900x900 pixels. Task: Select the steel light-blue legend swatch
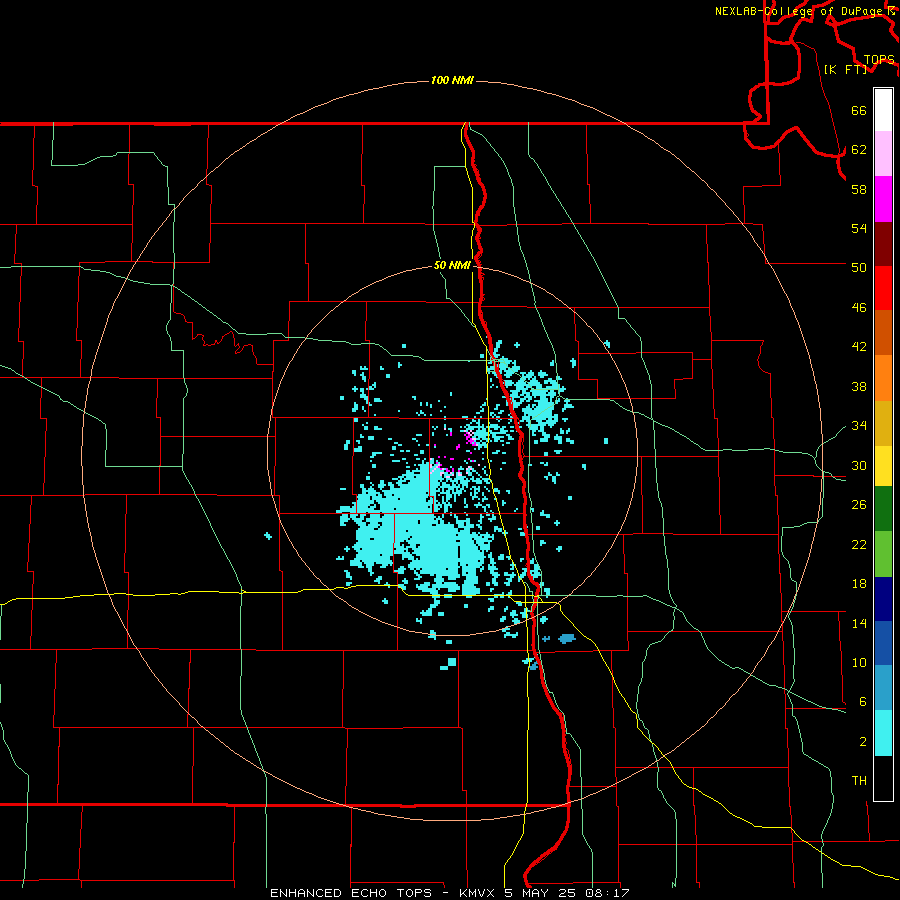[x=883, y=688]
